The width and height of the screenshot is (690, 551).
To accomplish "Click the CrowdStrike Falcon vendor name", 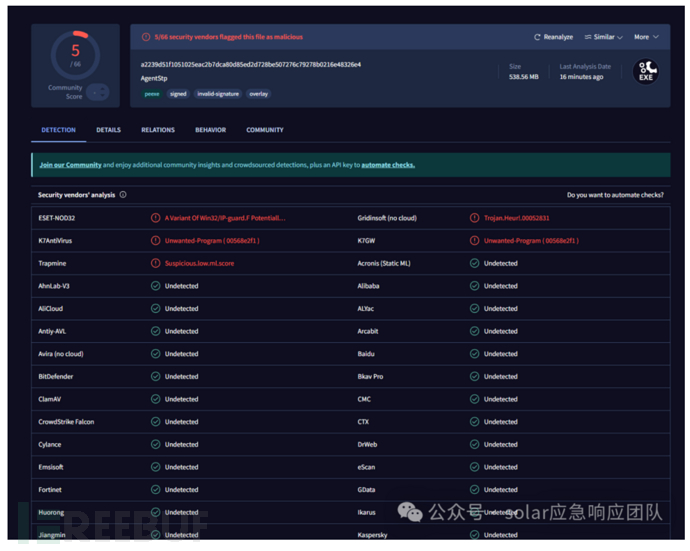I will [x=66, y=422].
